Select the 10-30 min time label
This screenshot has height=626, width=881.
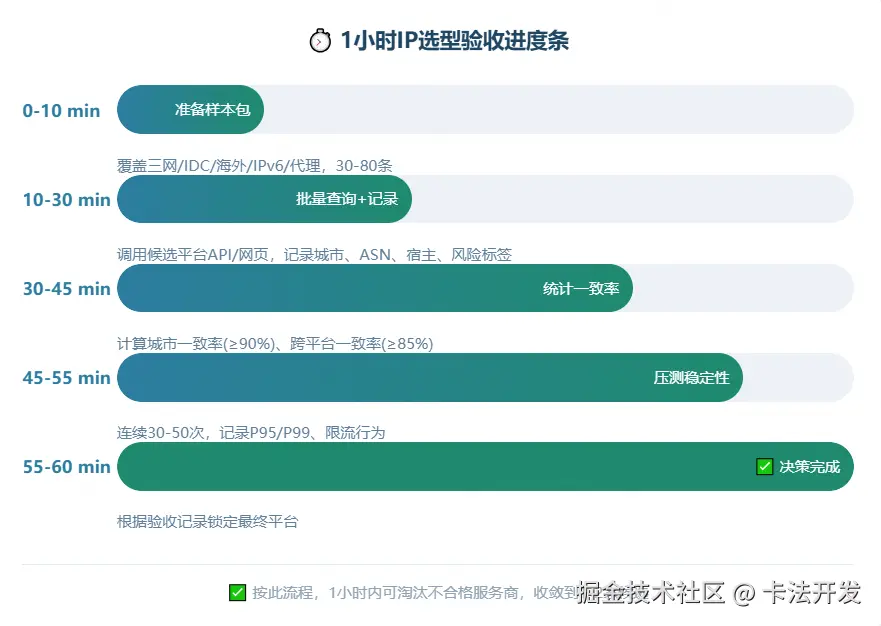(66, 199)
